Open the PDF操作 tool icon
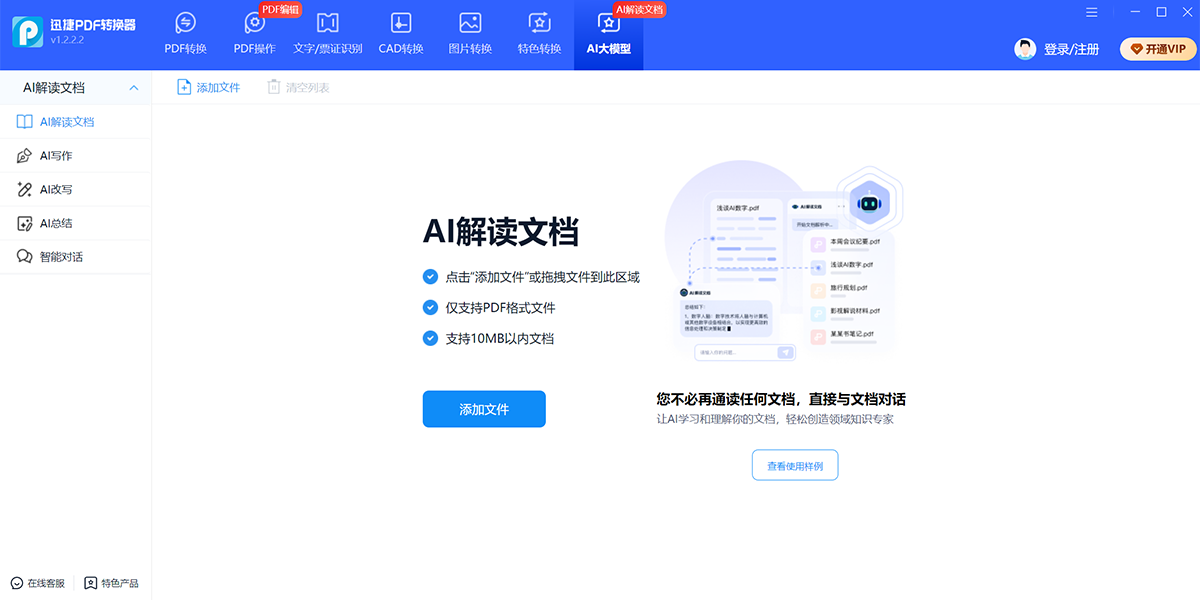The image size is (1200, 600). click(254, 24)
